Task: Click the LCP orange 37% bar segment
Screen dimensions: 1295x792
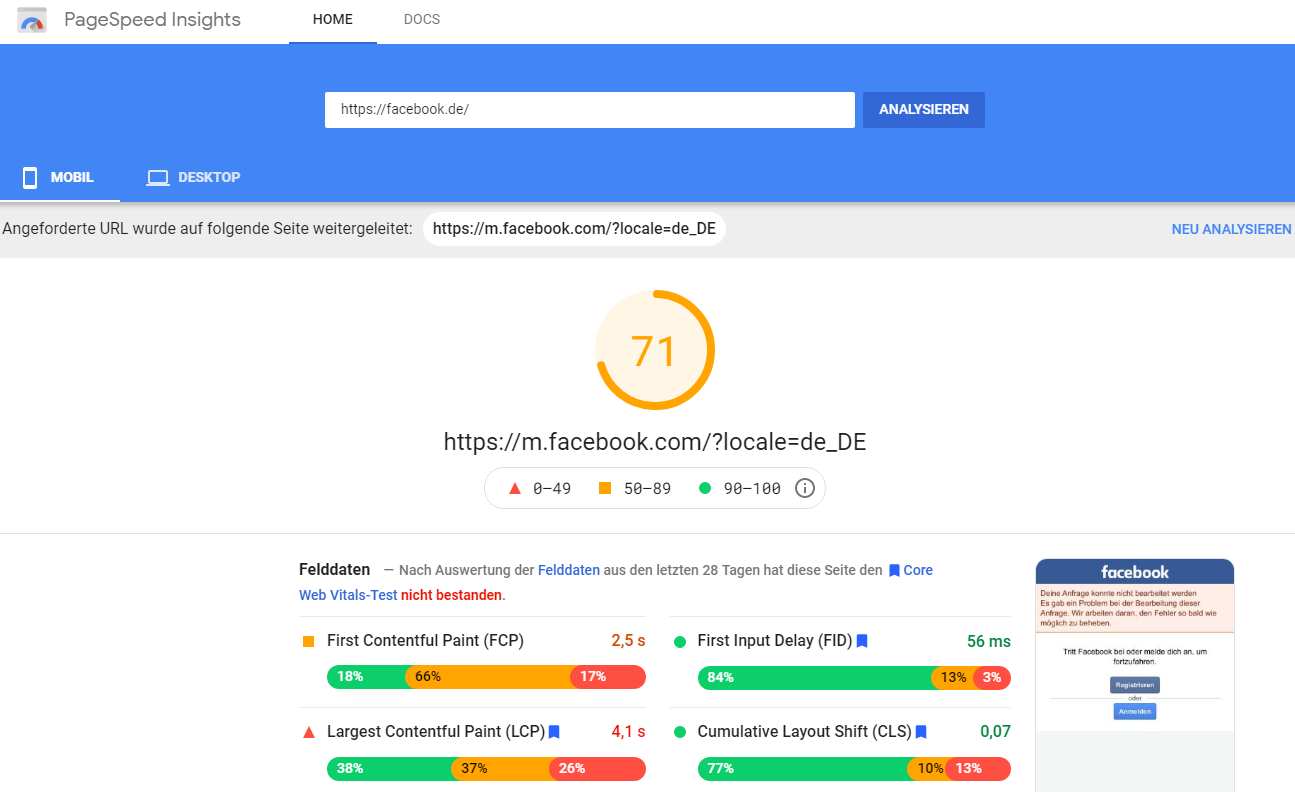Action: [x=500, y=769]
